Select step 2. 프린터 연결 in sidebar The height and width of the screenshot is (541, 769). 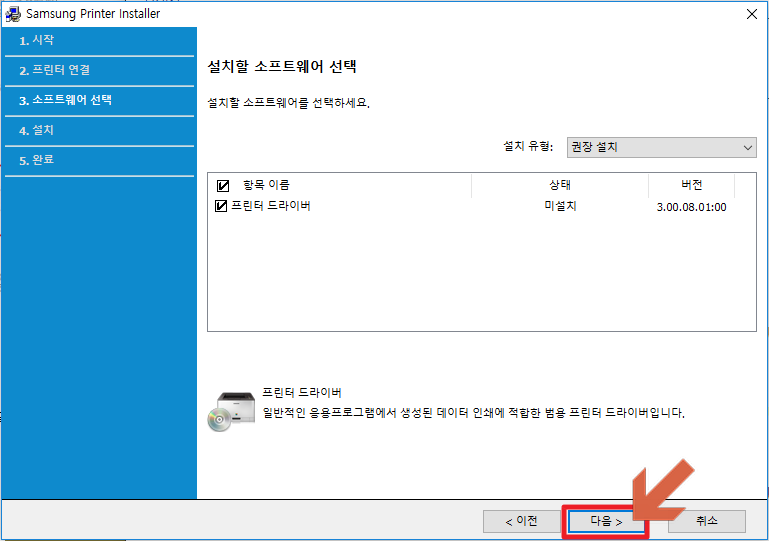coord(54,70)
